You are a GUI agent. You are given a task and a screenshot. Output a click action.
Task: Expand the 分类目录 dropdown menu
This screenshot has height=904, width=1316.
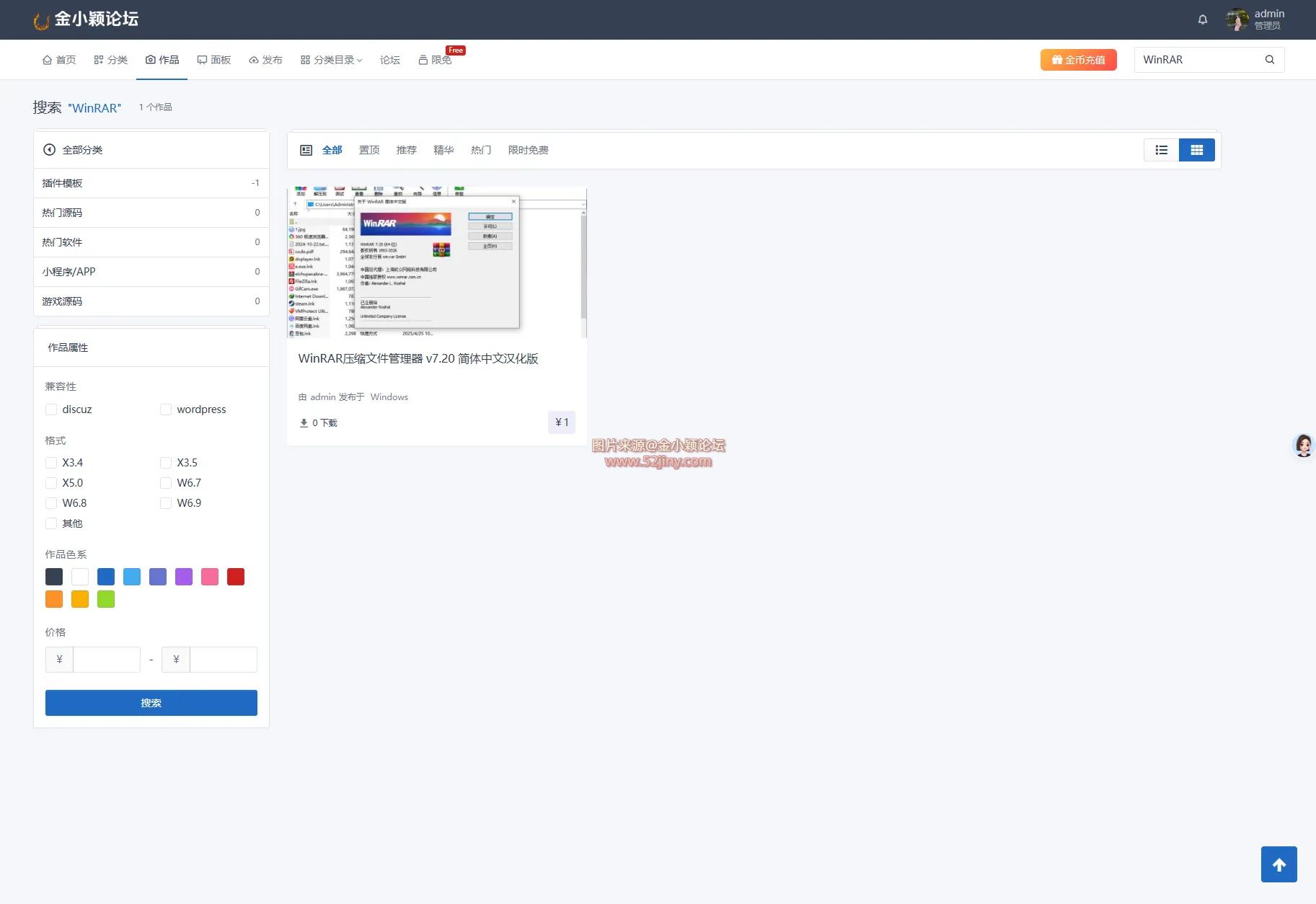[x=332, y=60]
